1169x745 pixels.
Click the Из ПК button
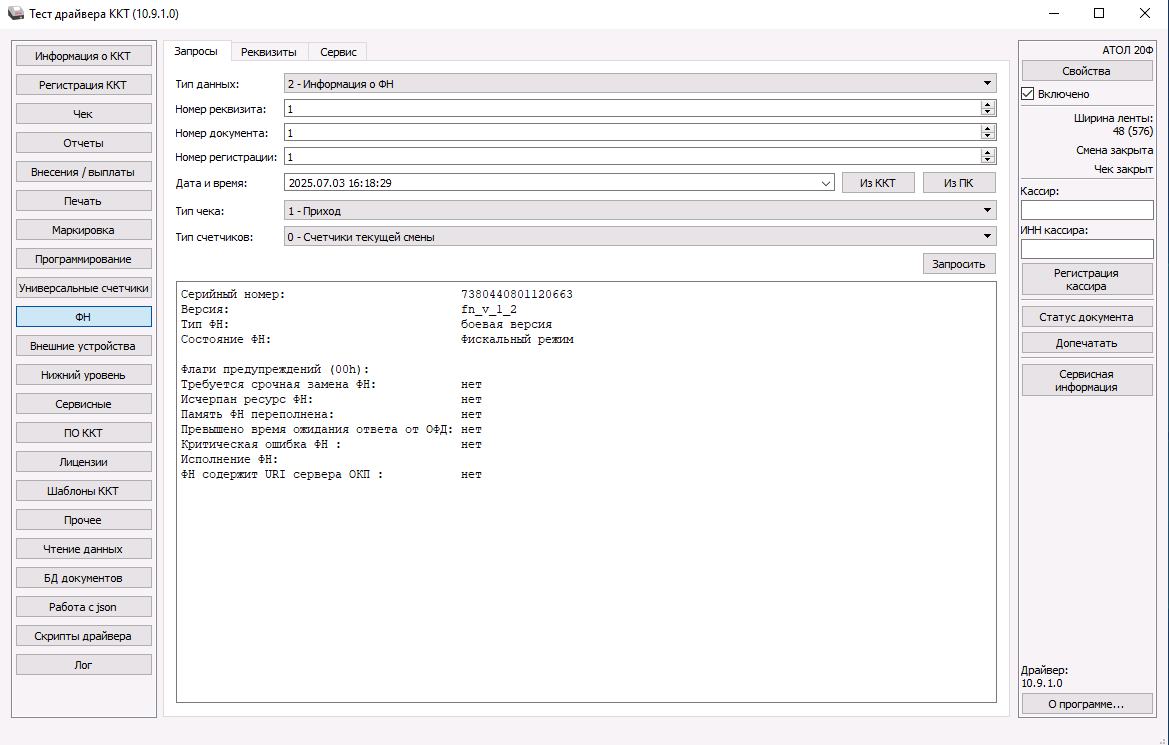click(959, 183)
